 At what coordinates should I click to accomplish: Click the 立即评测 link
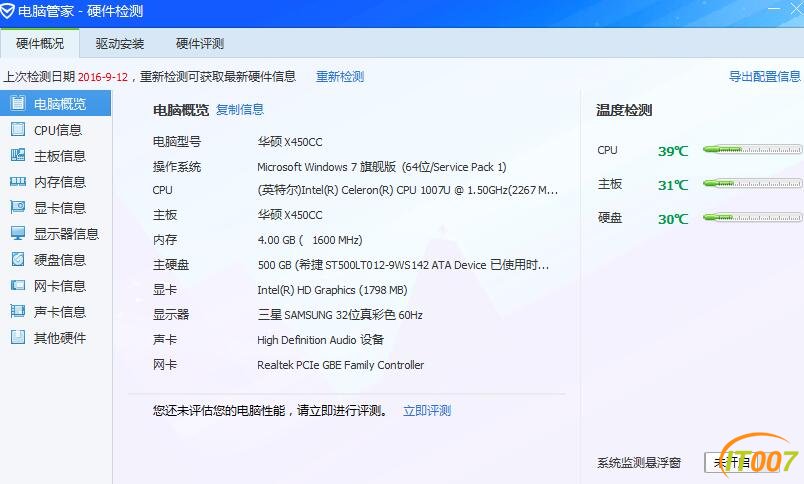(x=427, y=410)
